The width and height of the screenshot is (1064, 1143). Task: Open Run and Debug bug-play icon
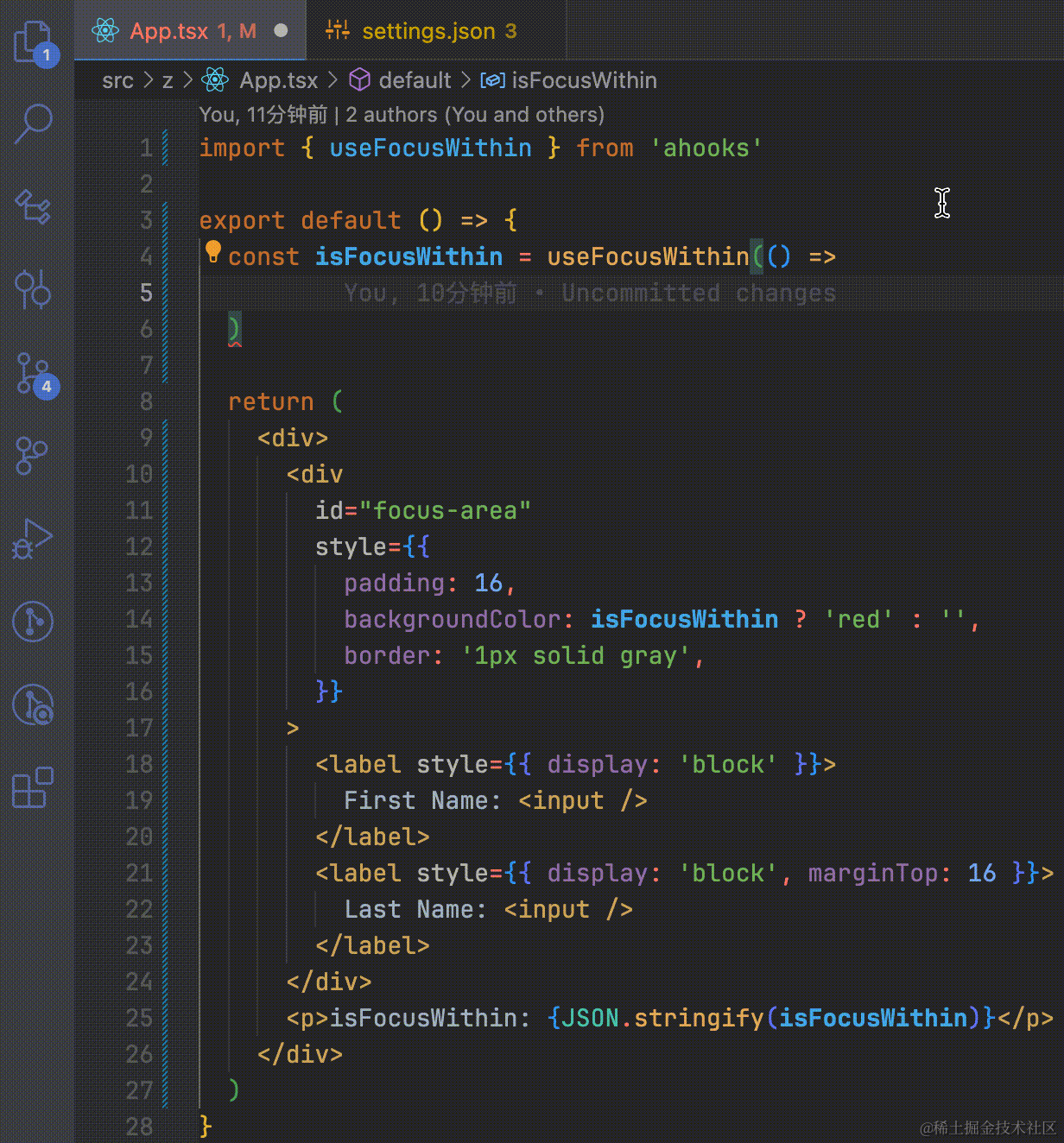click(34, 539)
